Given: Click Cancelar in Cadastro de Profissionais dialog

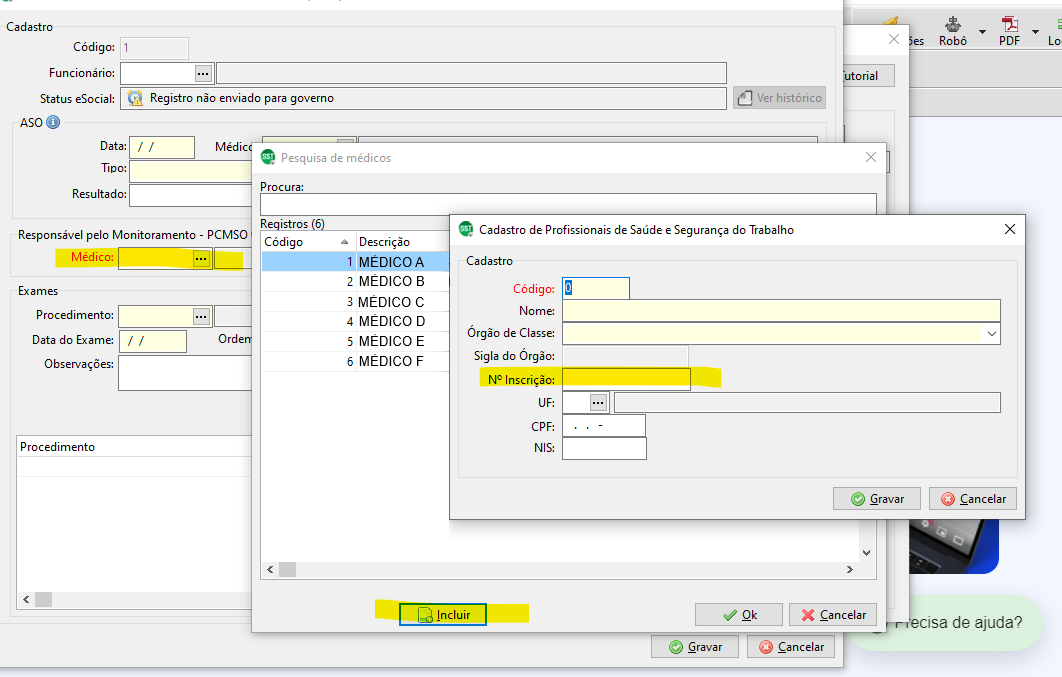Looking at the screenshot, I should pyautogui.click(x=973, y=499).
